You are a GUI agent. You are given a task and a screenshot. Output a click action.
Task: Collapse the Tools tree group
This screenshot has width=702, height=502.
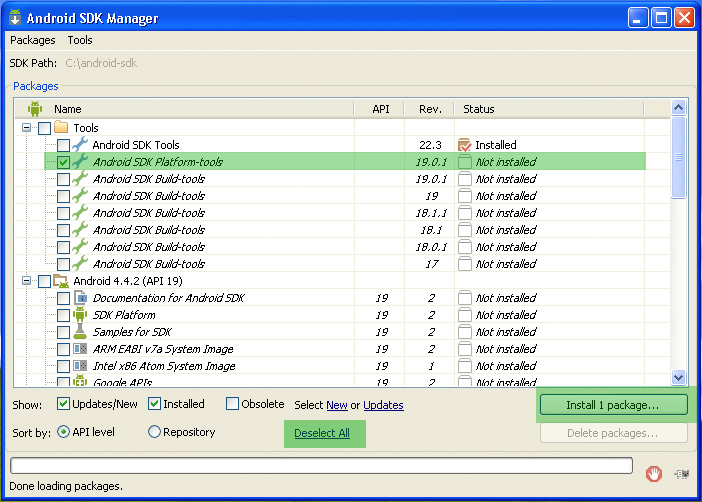(26, 128)
